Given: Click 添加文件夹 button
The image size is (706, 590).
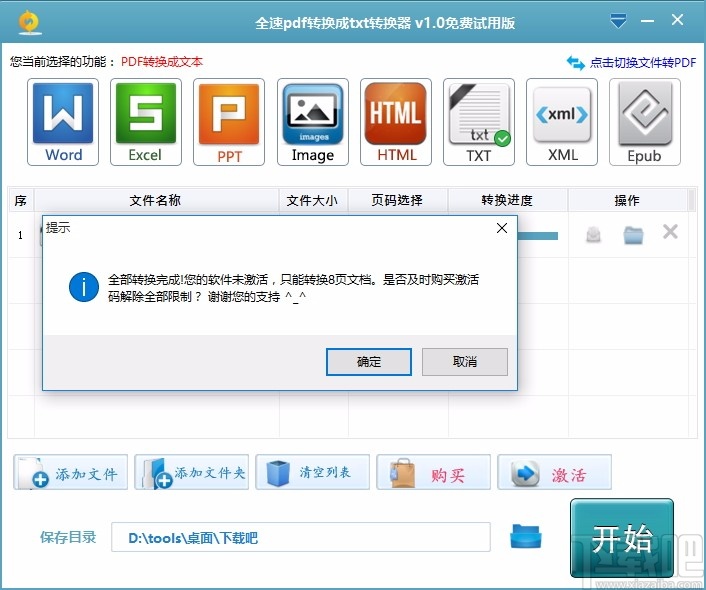Looking at the screenshot, I should (x=191, y=472).
